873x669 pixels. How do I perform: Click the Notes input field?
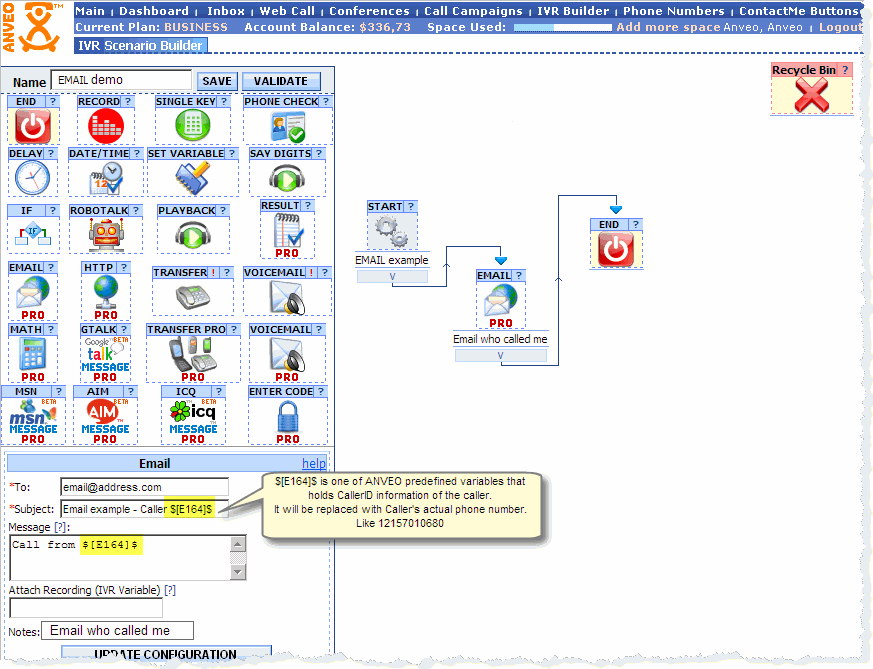pos(117,631)
